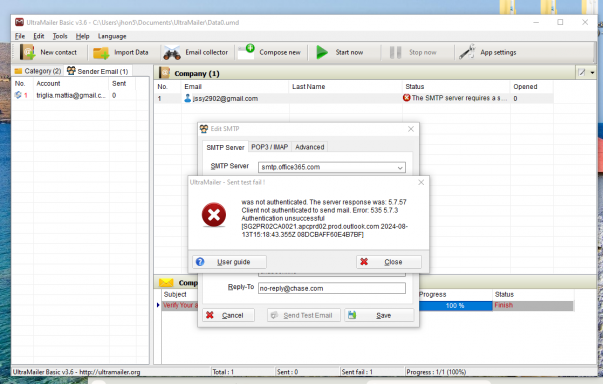This screenshot has height=384, width=603.
Task: Click the Stop now pause icon
Action: (395, 52)
